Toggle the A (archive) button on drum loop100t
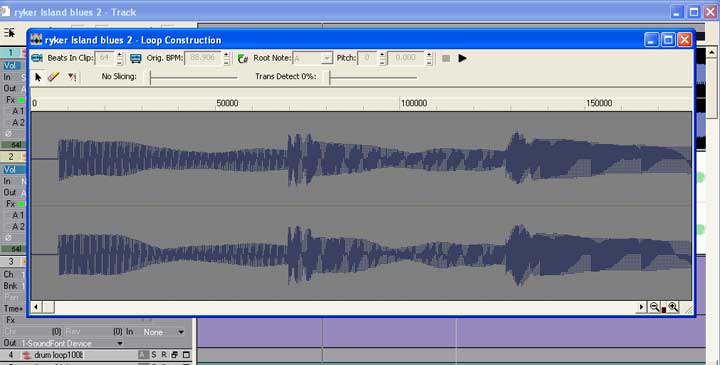The image size is (720, 365). click(x=143, y=355)
